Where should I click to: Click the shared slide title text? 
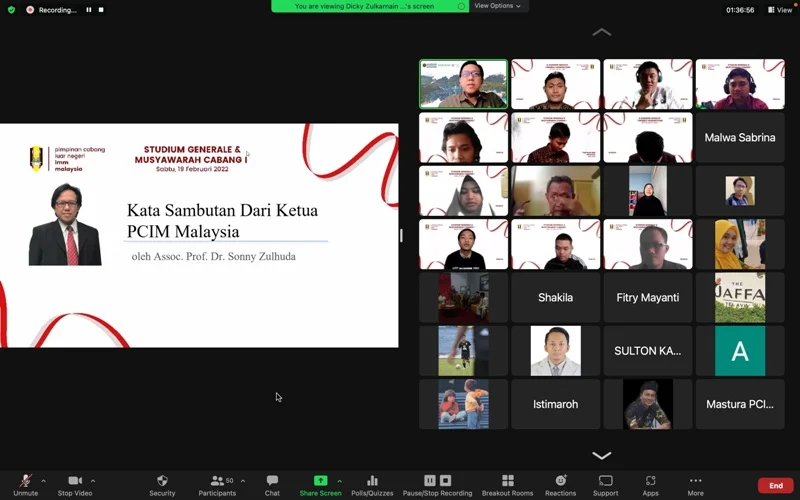tap(222, 220)
